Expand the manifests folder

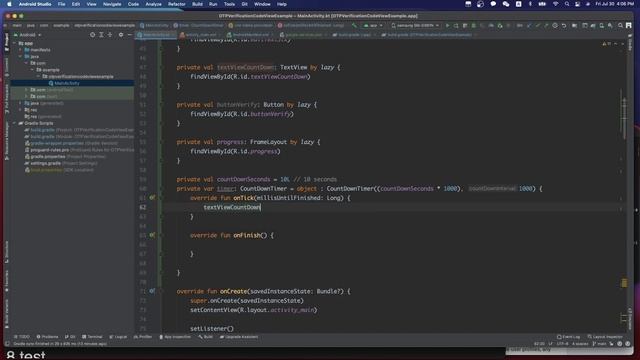click(21, 50)
